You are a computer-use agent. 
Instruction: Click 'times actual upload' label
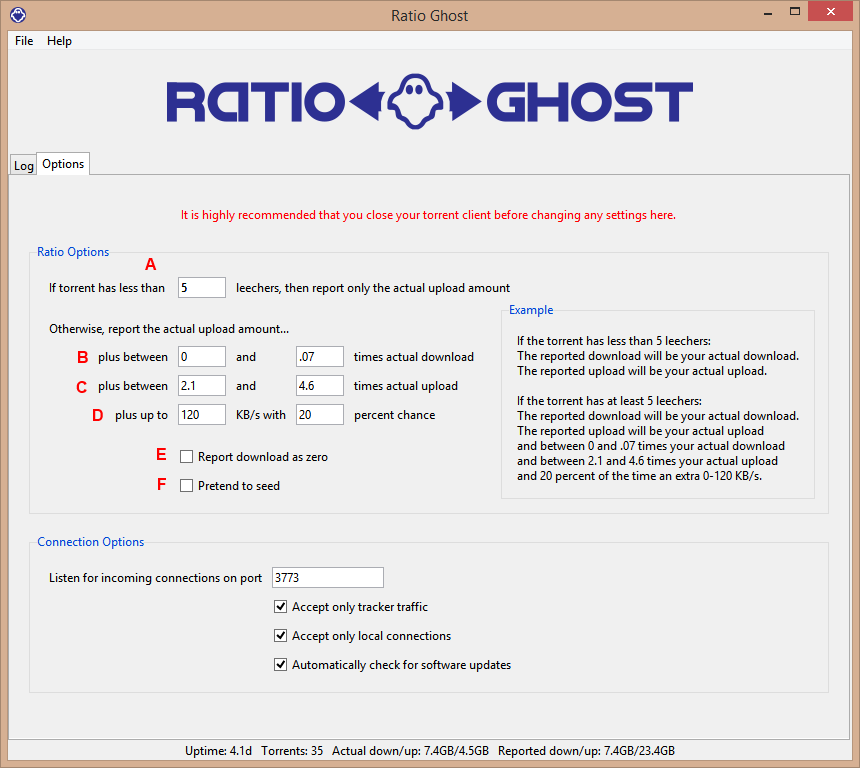(405, 386)
